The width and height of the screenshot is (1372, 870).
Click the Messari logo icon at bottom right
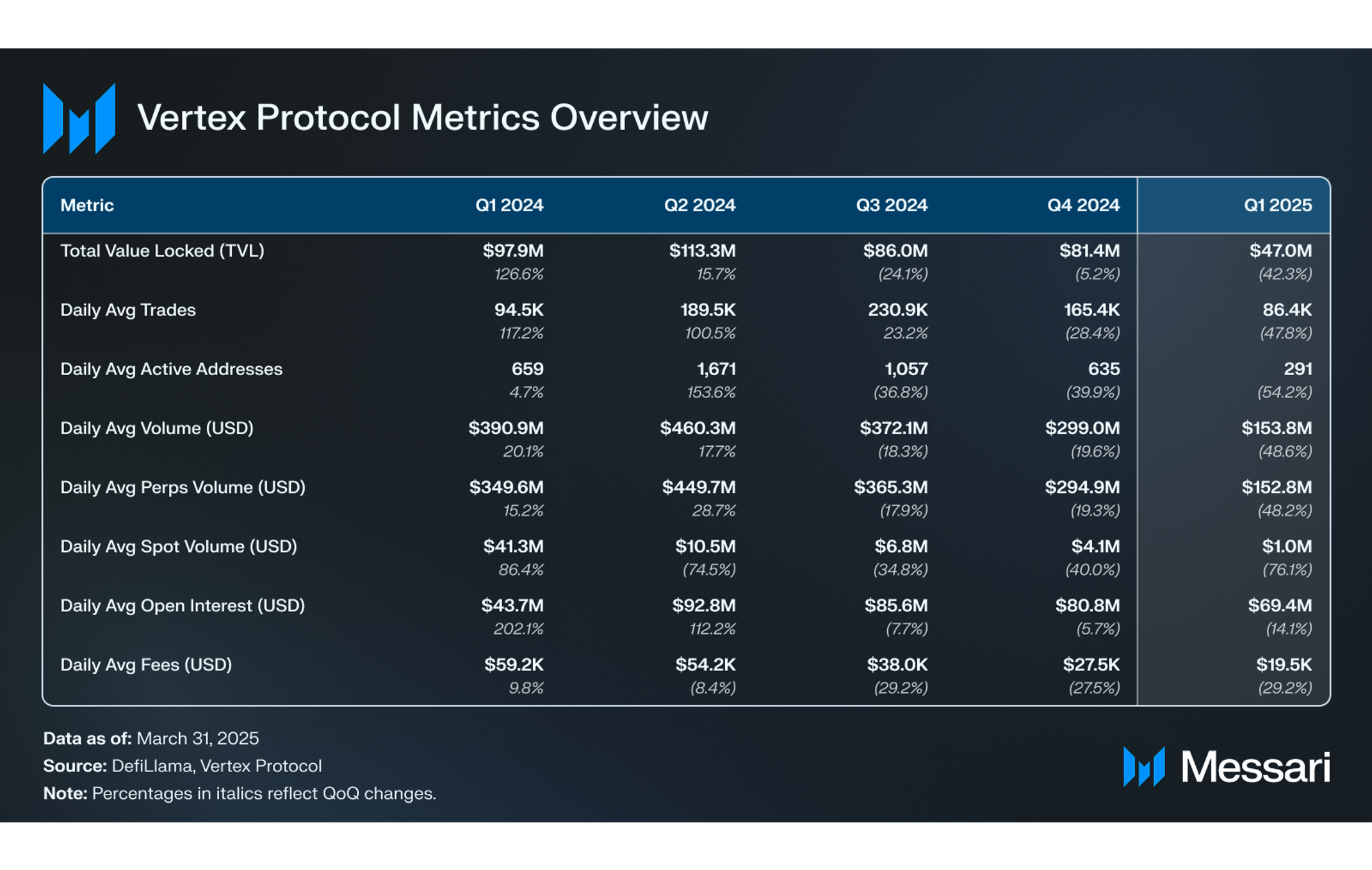tap(1144, 766)
